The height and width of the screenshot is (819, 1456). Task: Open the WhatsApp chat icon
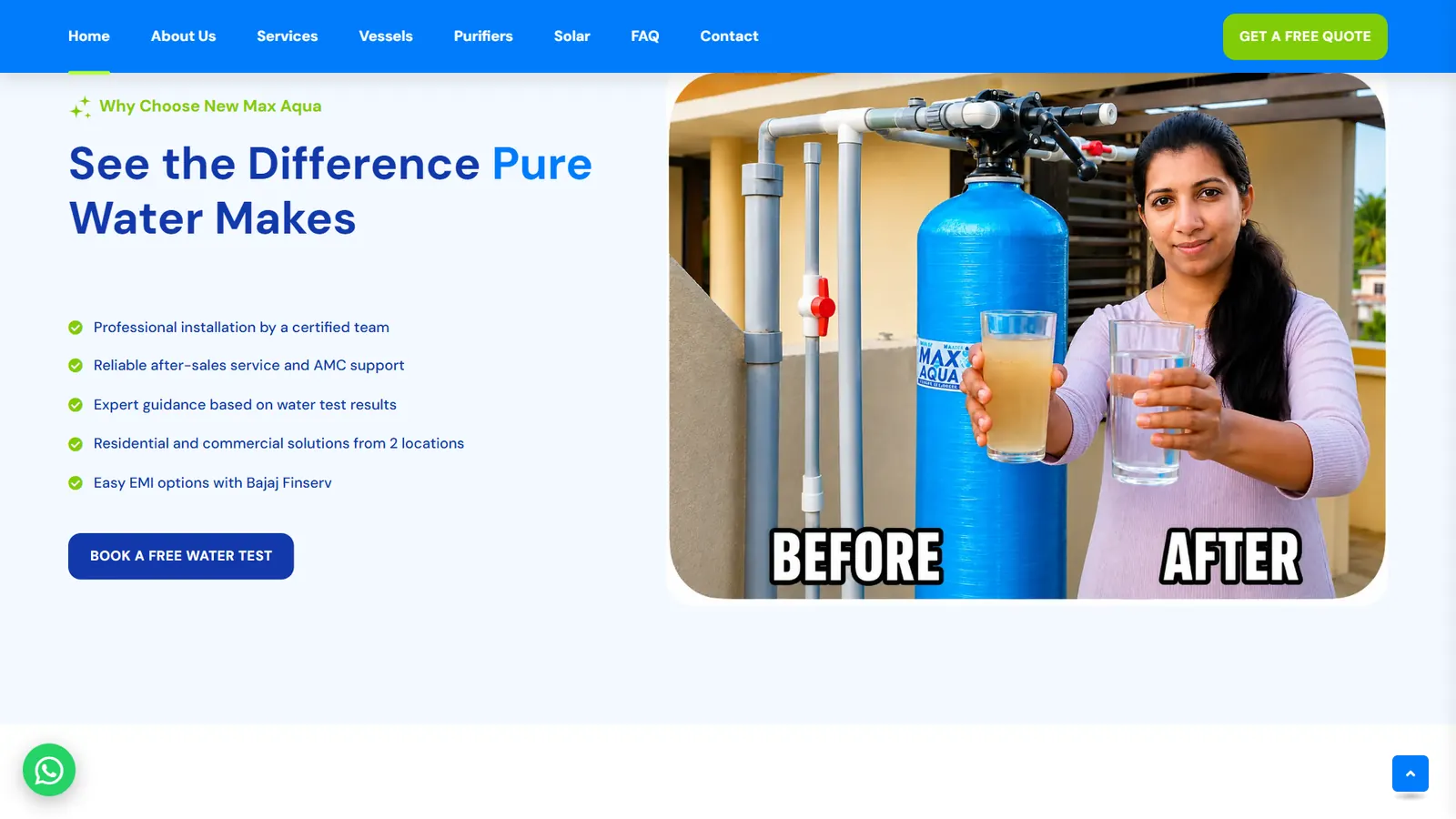point(49,770)
